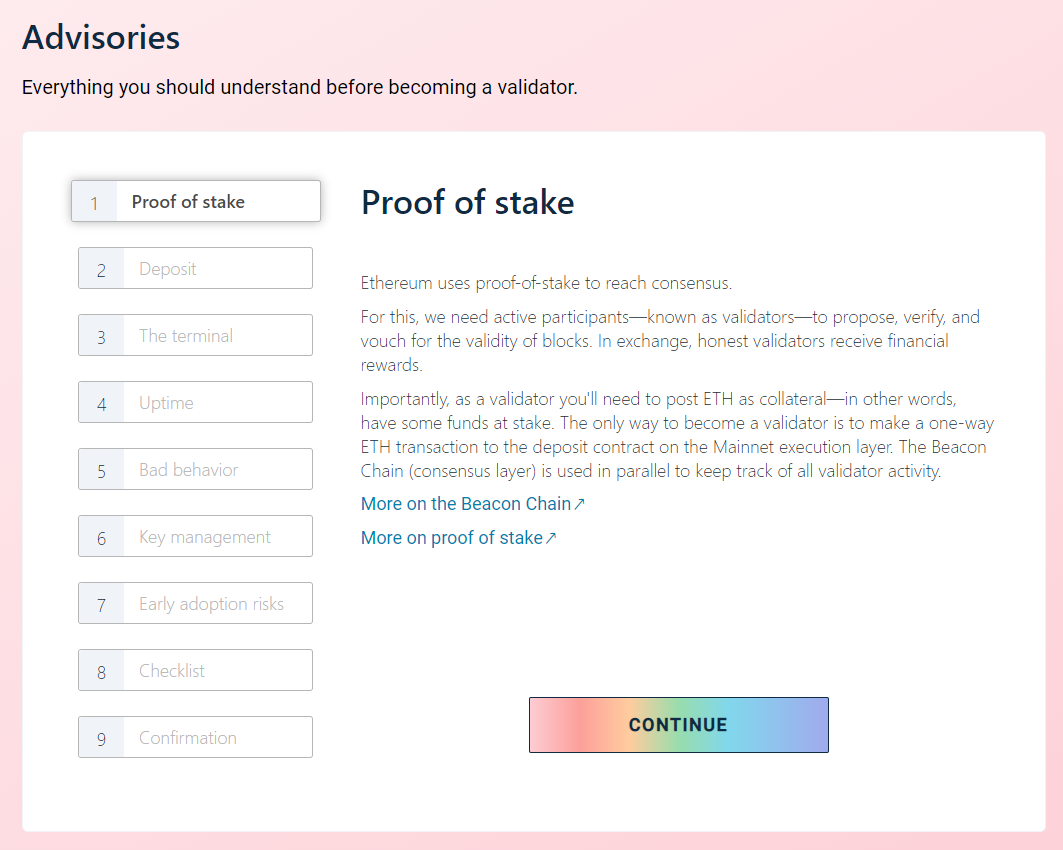Open the Key management step
This screenshot has height=850, width=1063.
(196, 537)
